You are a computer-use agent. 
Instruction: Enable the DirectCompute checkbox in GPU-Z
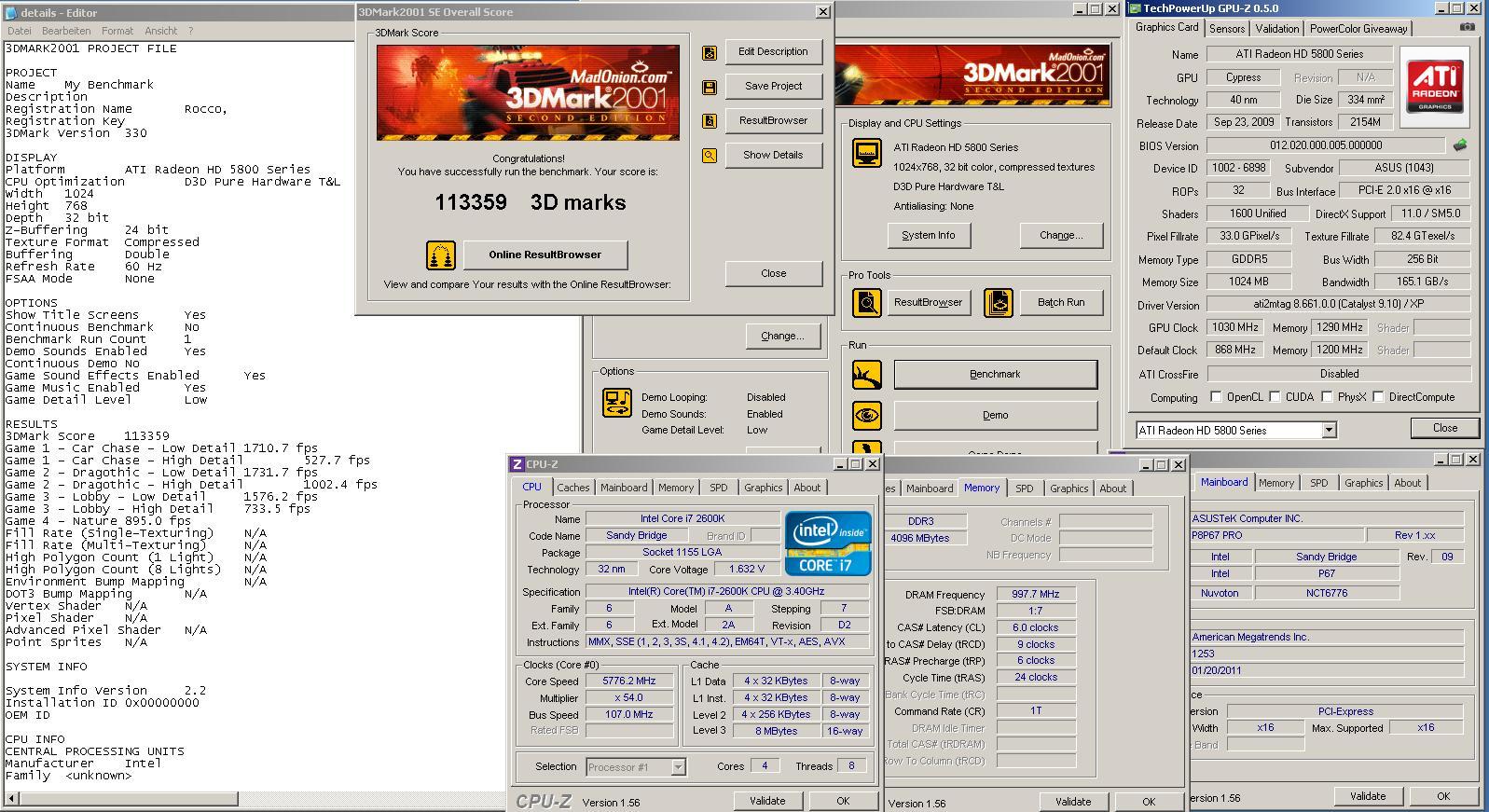pos(1378,397)
